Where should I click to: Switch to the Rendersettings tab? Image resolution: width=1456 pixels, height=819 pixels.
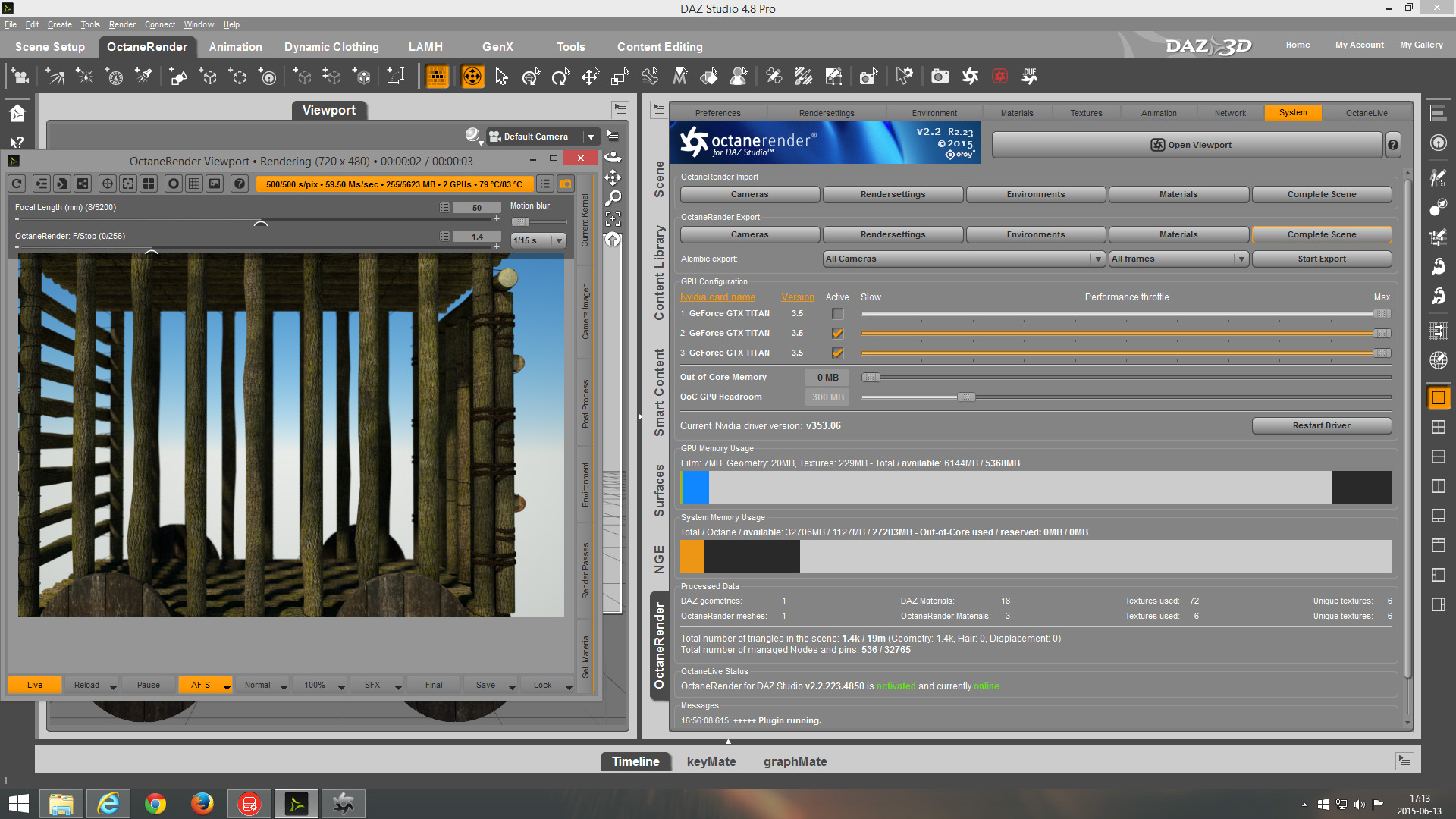pyautogui.click(x=826, y=113)
